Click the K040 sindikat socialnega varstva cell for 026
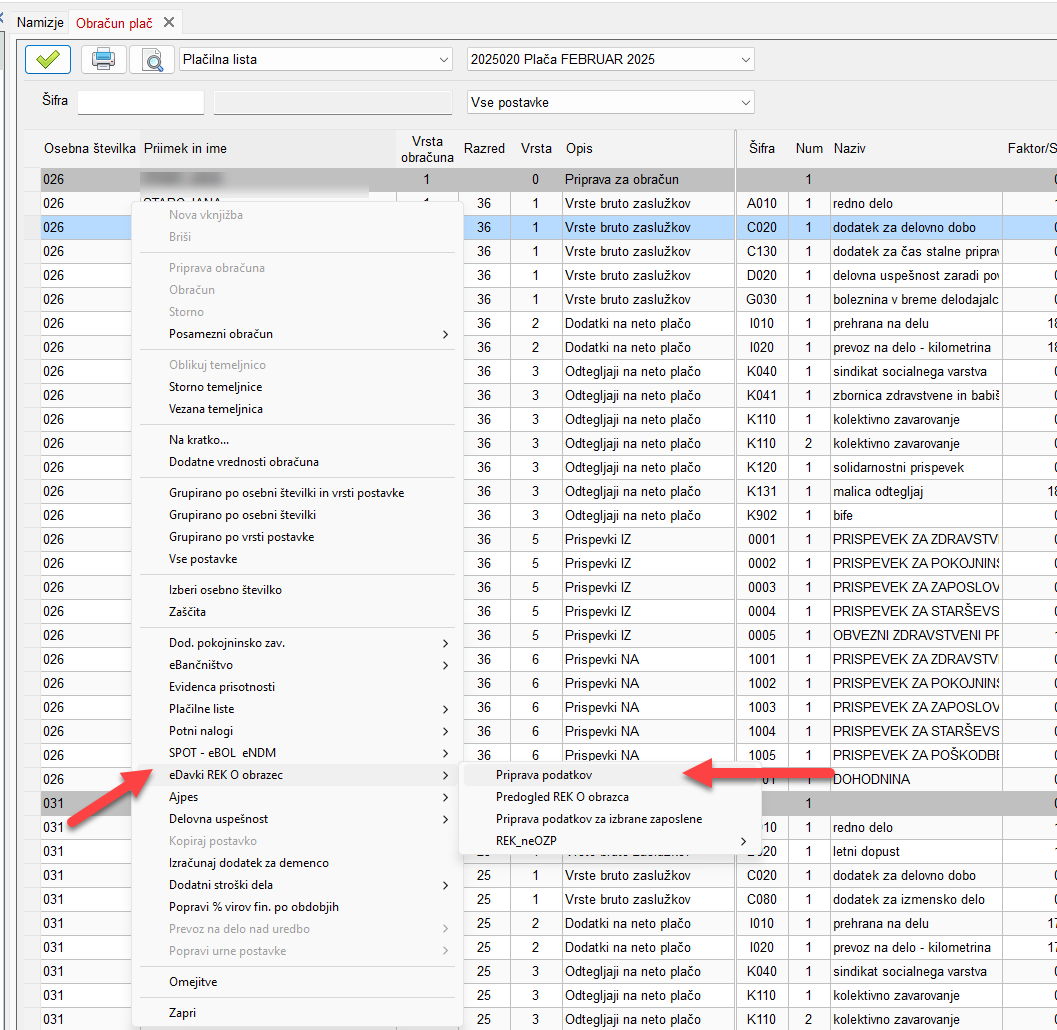 point(915,371)
